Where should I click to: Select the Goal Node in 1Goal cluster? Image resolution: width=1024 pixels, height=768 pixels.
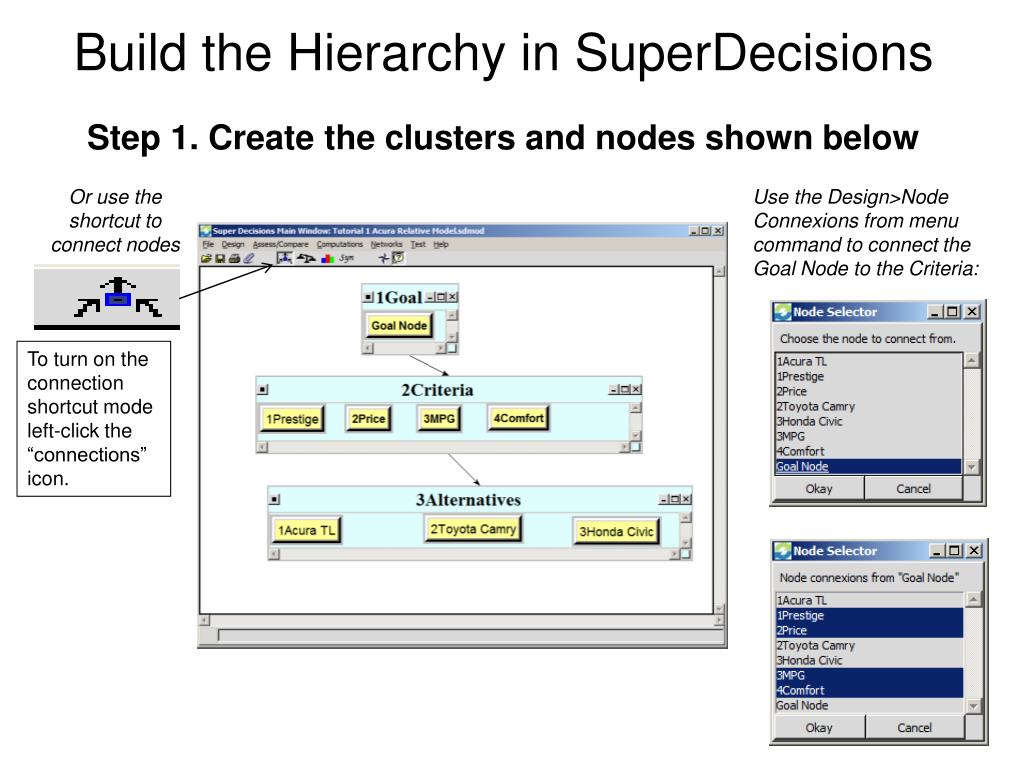point(399,325)
